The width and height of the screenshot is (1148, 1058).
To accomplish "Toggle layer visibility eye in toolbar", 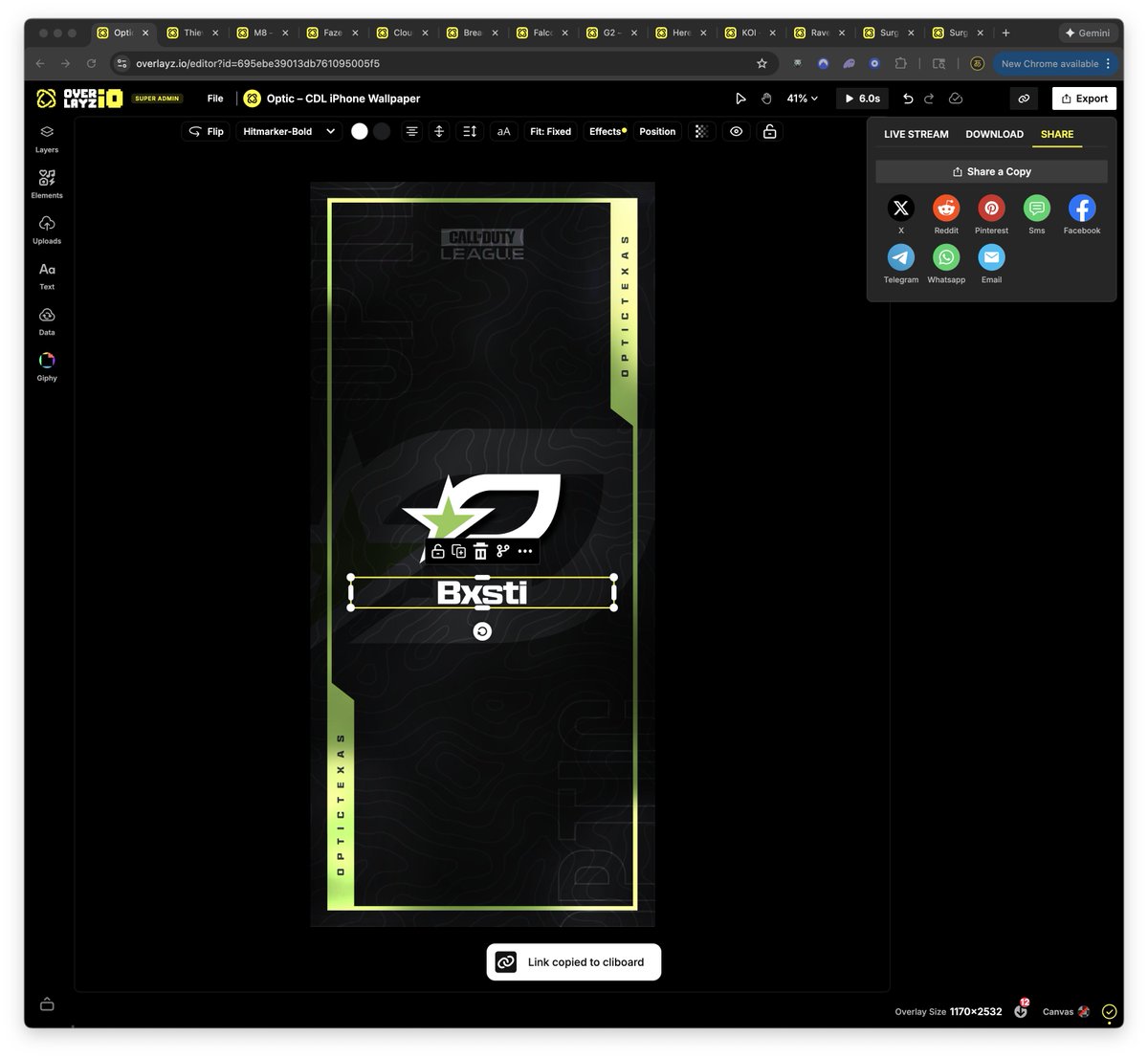I will (x=737, y=131).
